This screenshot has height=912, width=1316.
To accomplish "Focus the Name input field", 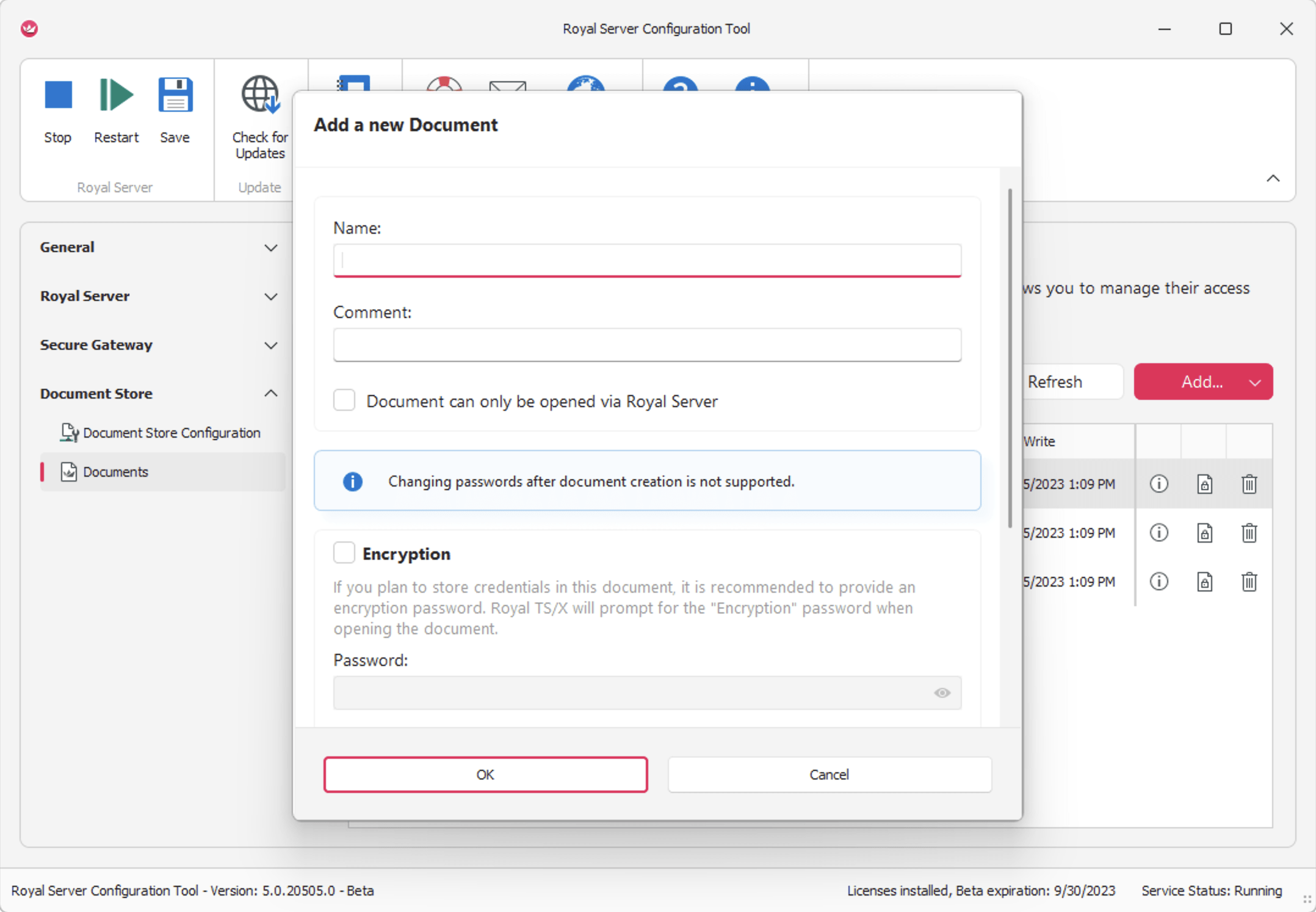I will click(x=647, y=261).
